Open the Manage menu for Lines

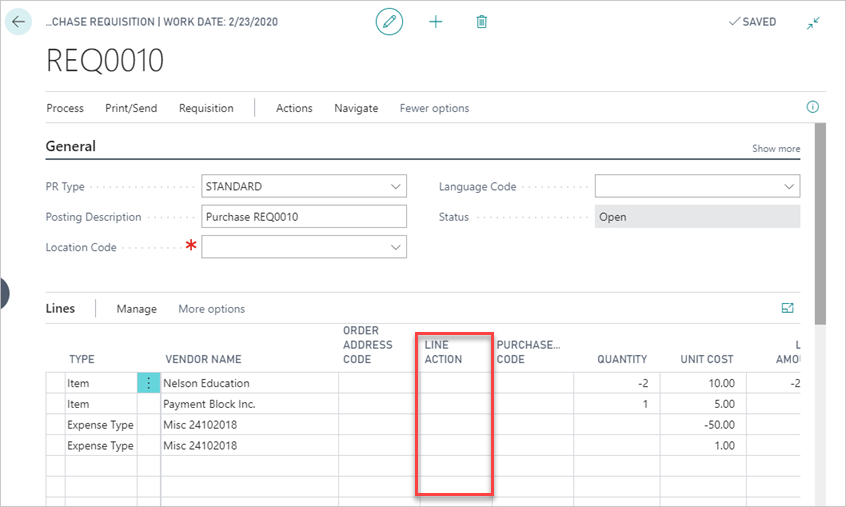pyautogui.click(x=136, y=309)
